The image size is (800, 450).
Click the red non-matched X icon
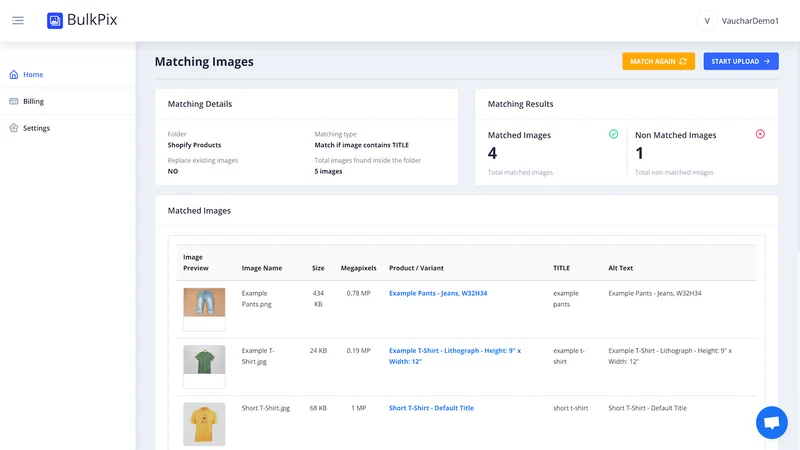[760, 134]
